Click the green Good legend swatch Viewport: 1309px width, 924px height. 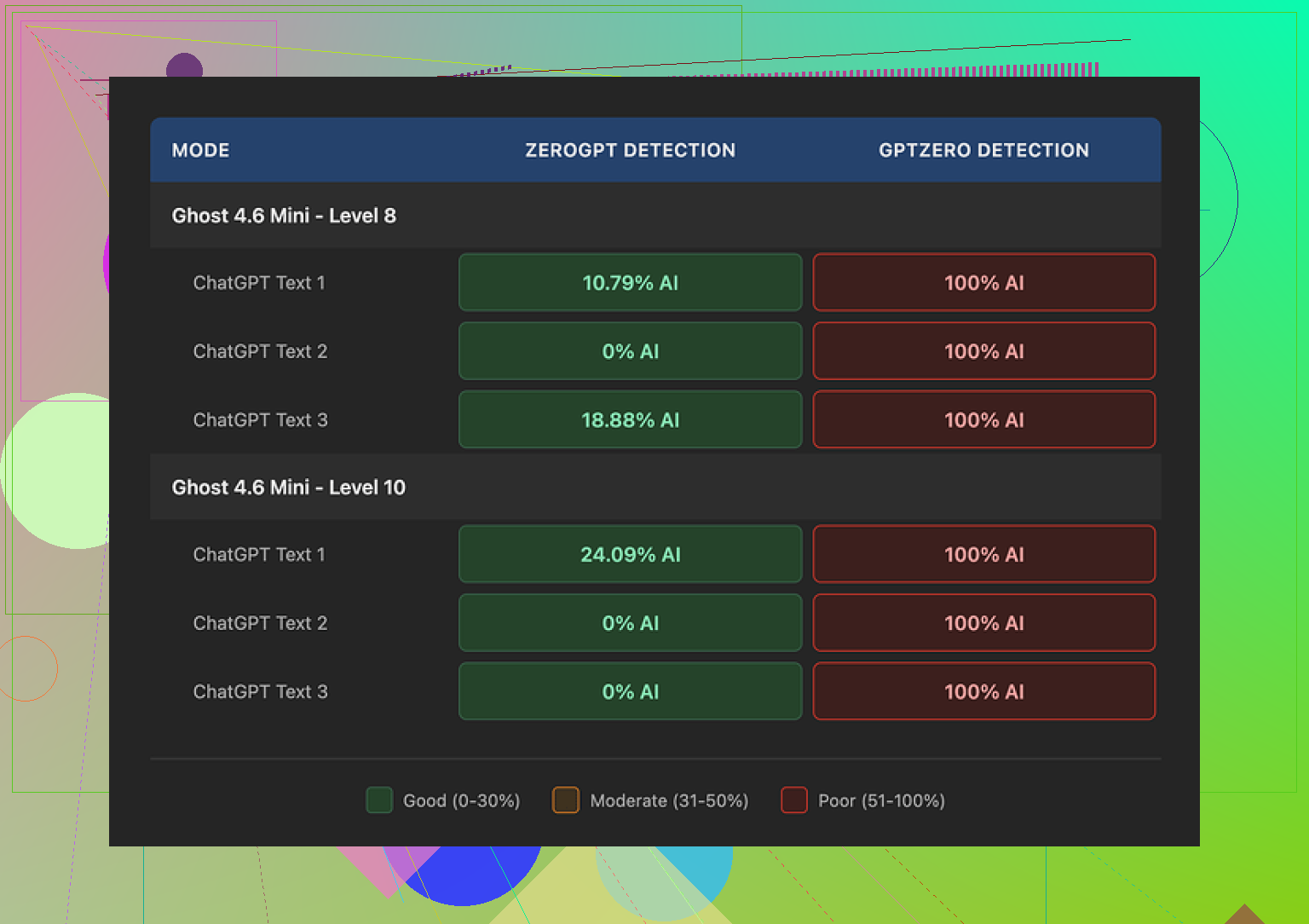tap(379, 800)
